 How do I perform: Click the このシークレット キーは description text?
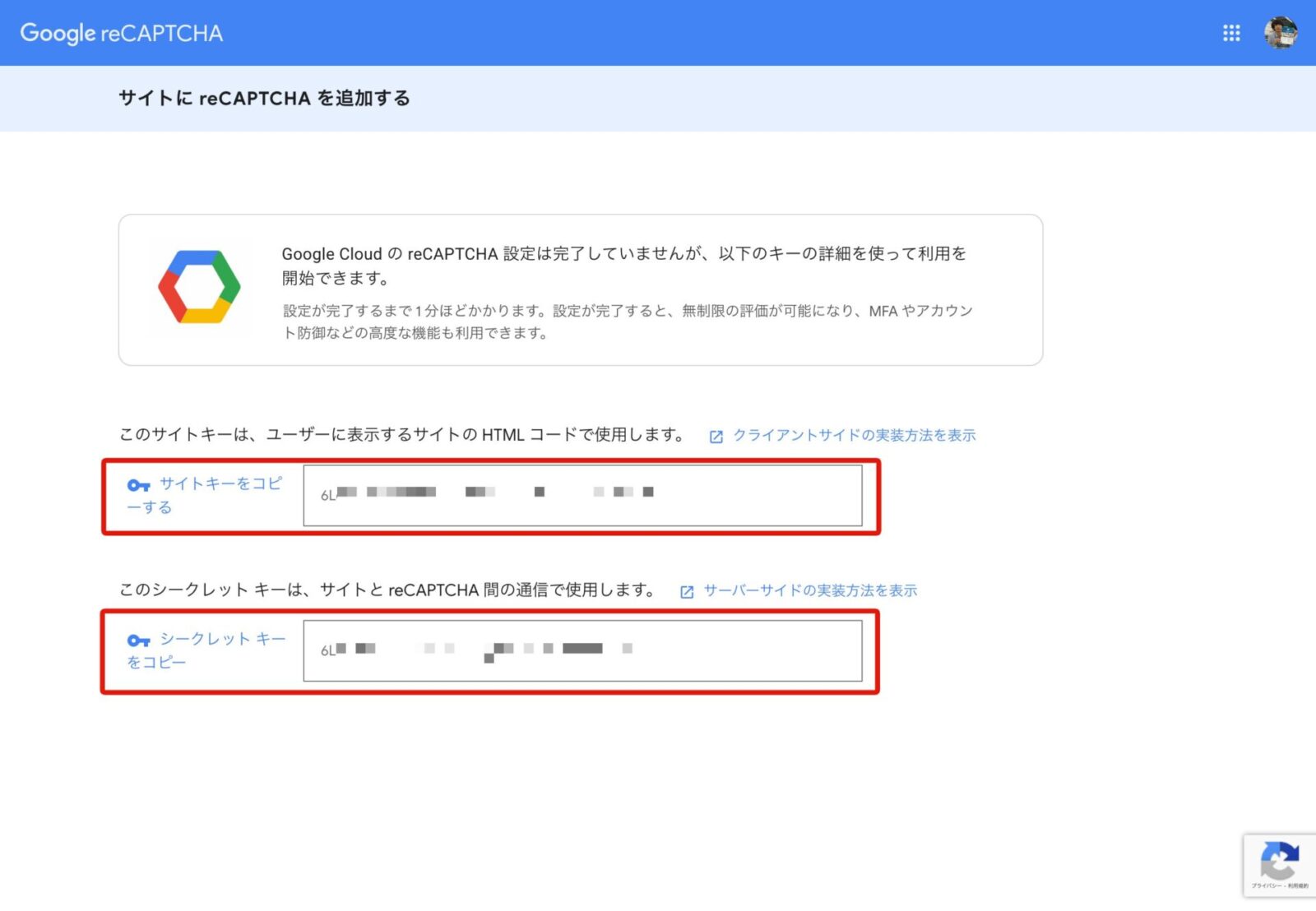(387, 590)
